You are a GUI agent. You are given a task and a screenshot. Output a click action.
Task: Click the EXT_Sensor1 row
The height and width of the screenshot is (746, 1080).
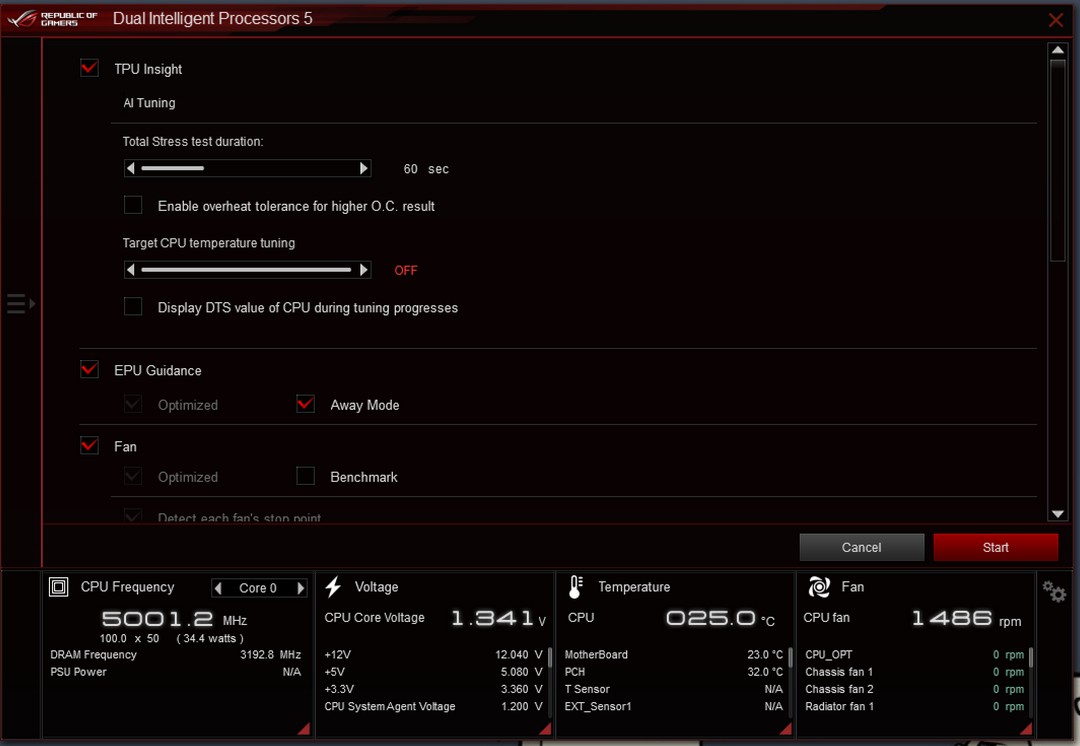click(674, 706)
